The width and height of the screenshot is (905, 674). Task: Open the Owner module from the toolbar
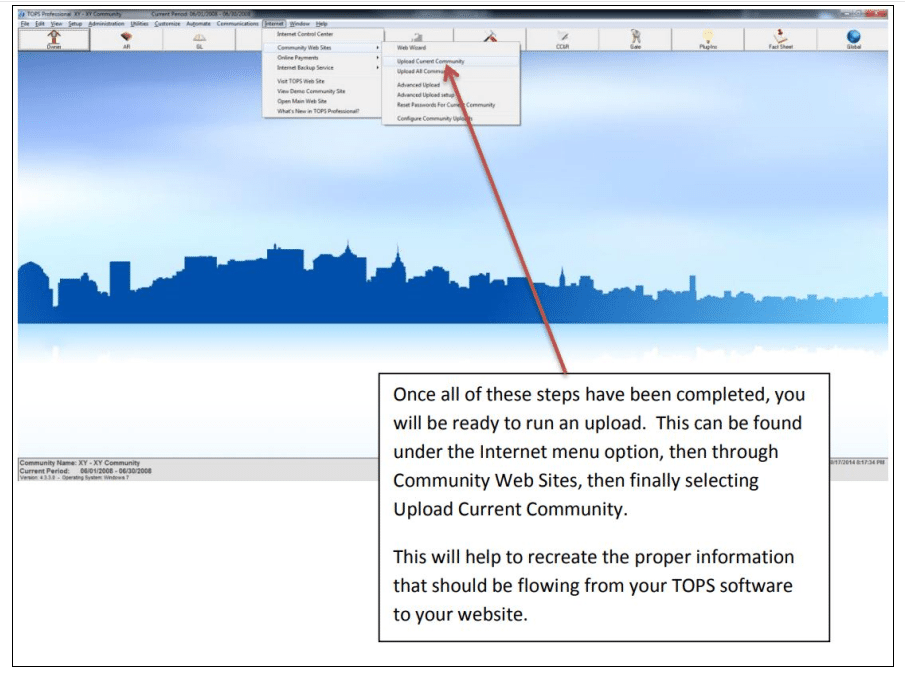point(54,39)
